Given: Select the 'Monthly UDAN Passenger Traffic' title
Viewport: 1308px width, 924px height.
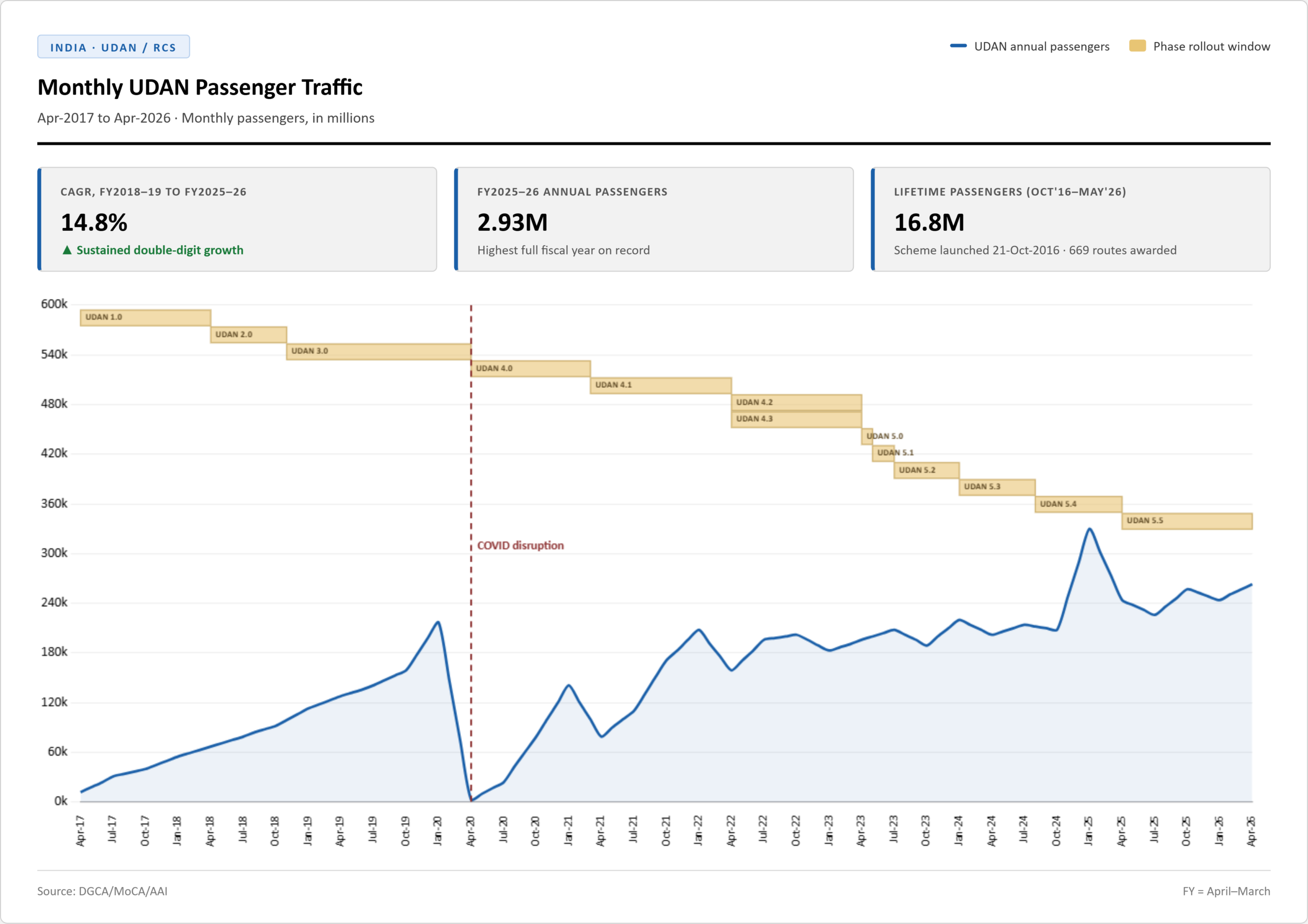Looking at the screenshot, I should (x=200, y=87).
